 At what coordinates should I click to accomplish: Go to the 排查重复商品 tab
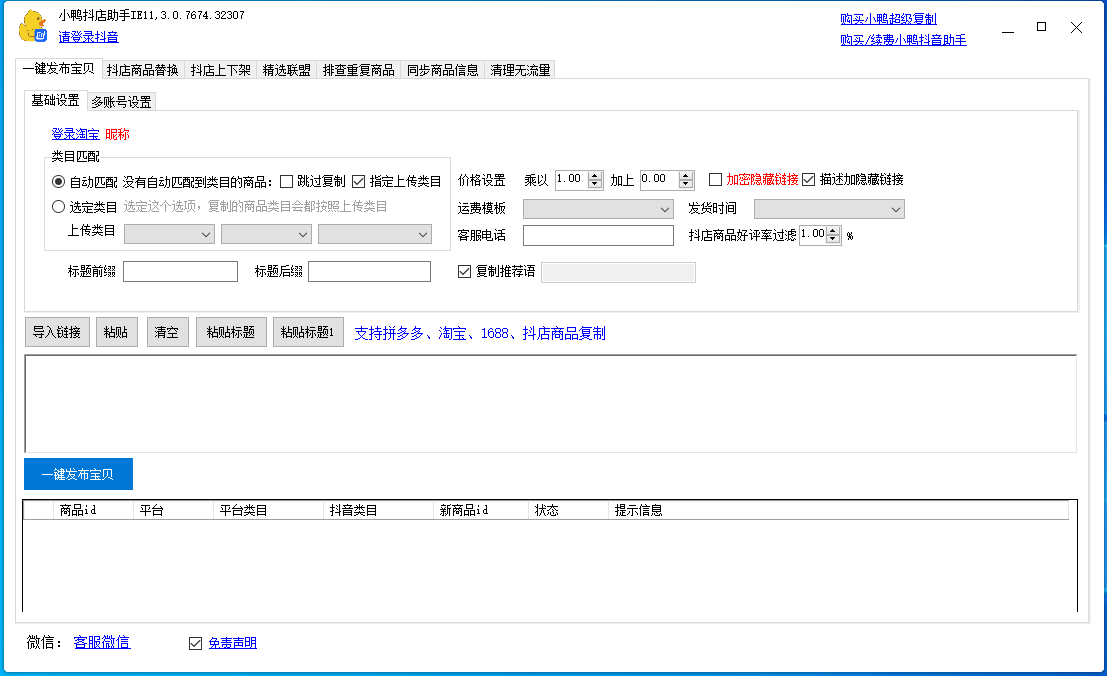pos(359,70)
